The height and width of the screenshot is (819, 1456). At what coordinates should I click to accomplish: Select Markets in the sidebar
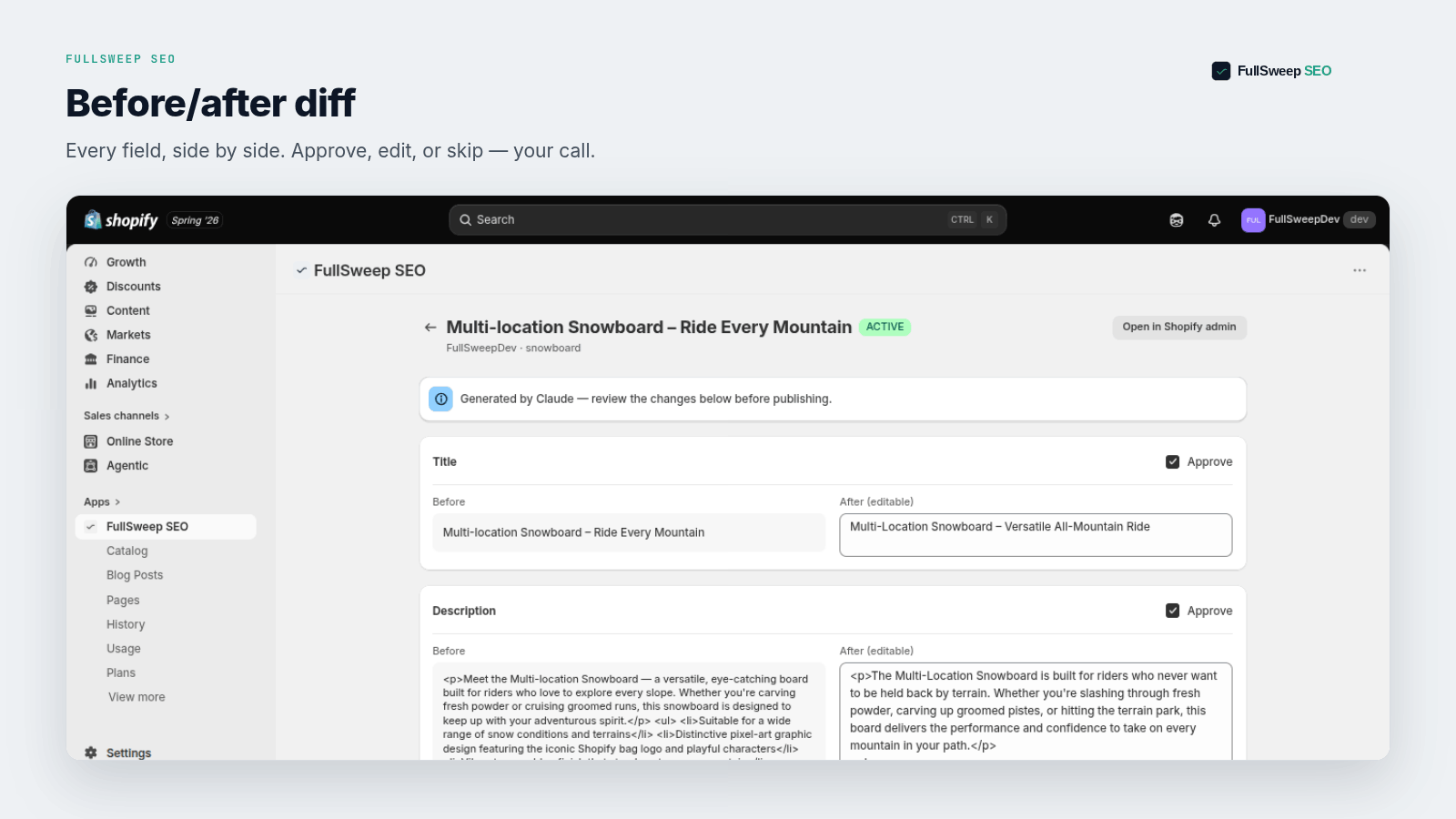(x=128, y=335)
